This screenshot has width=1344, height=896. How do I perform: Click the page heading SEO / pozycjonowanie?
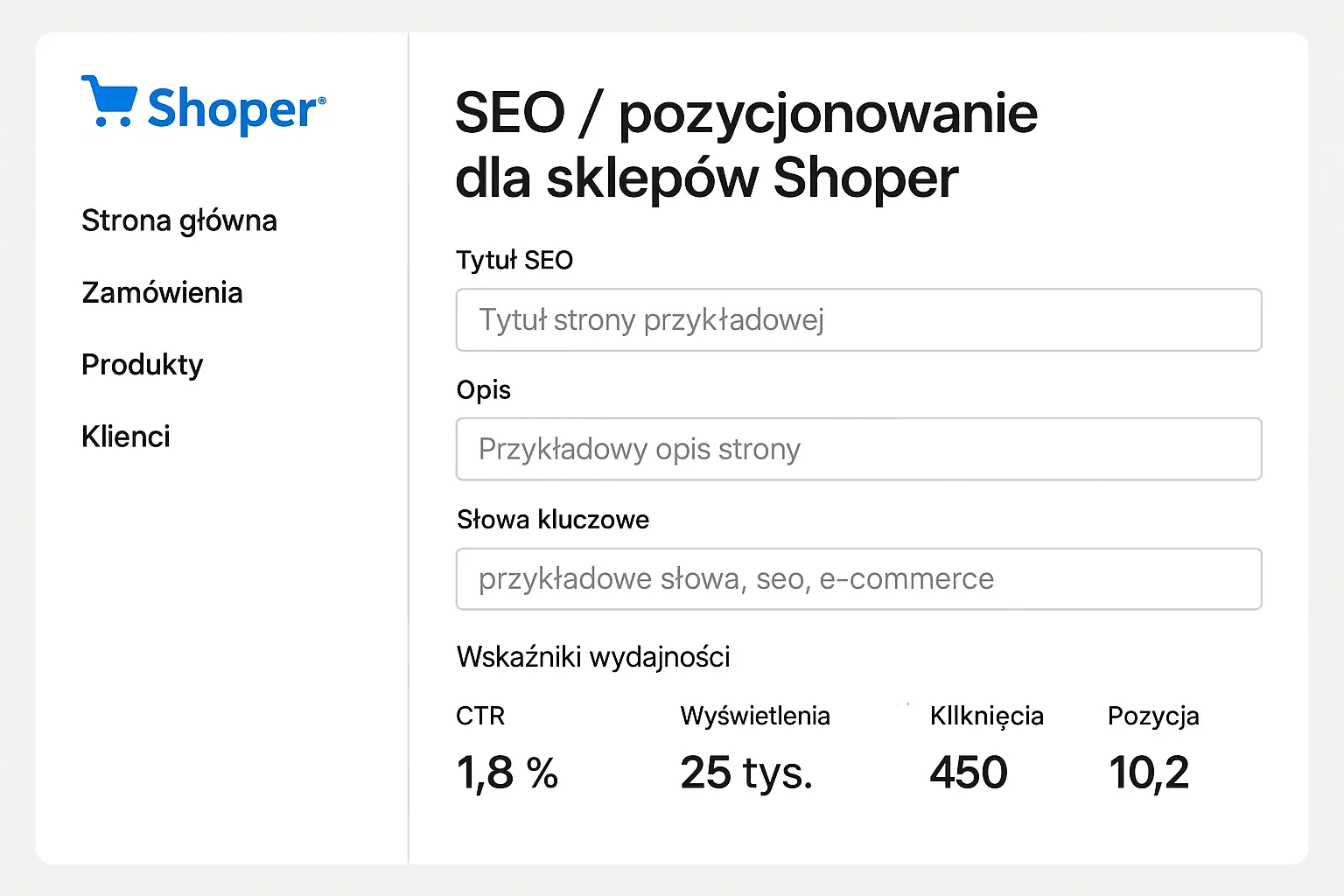745,112
